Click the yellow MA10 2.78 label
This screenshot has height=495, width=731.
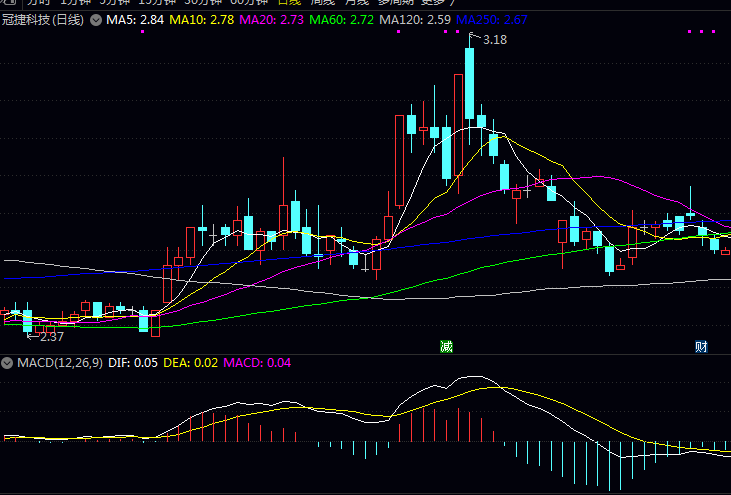click(x=203, y=20)
